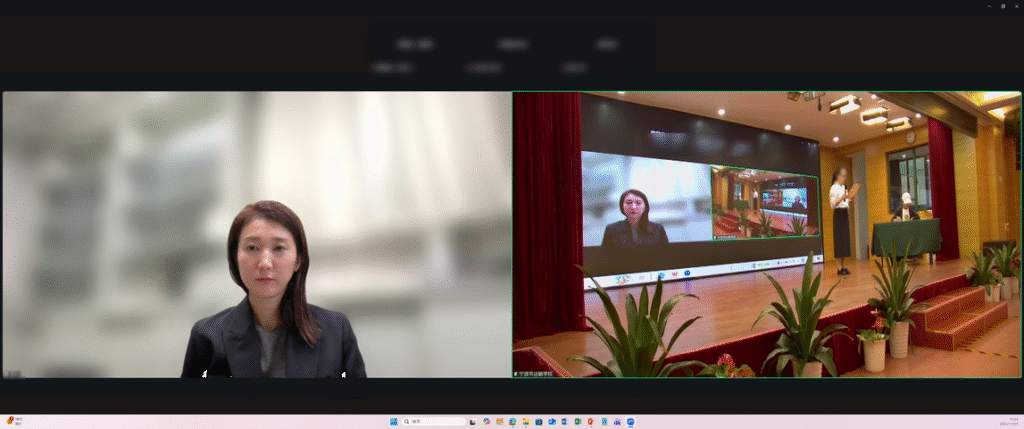
Task: Open the Windows Start menu
Action: pos(393,422)
